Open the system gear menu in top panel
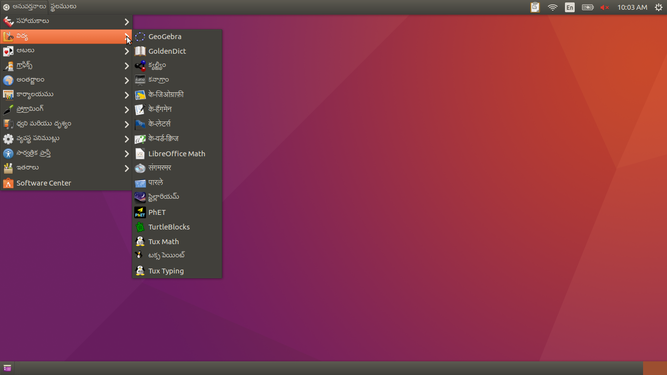The image size is (667, 375). (658, 7)
